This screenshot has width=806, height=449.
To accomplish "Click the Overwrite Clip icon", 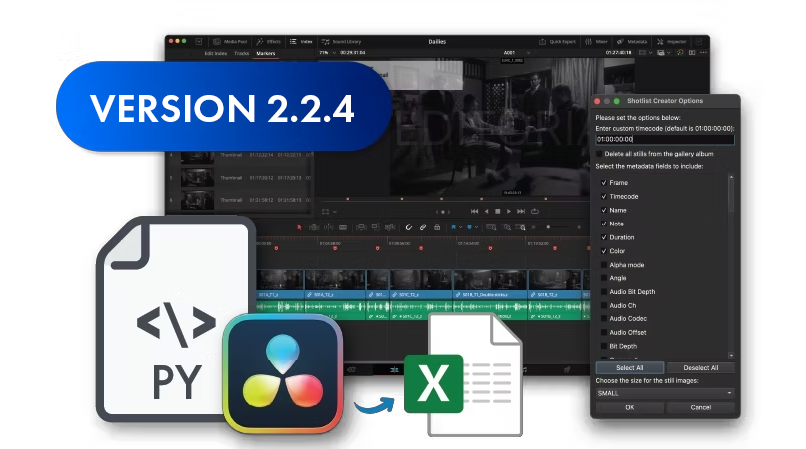I will 375,227.
